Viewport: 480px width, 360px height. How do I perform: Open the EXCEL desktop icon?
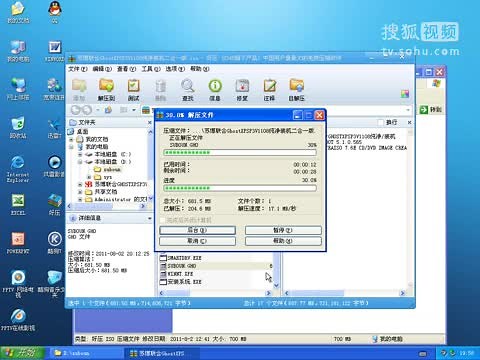18,205
